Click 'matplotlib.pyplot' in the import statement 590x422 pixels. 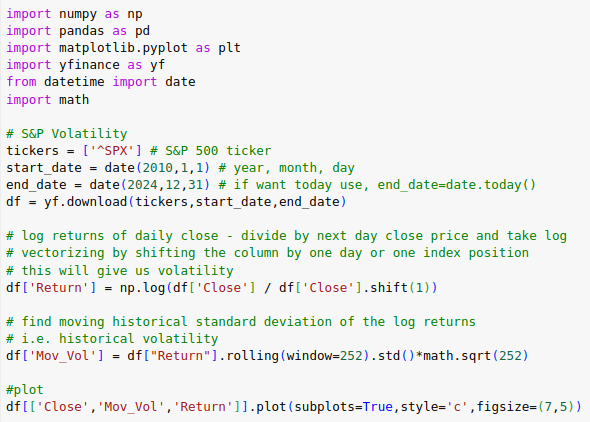123,48
